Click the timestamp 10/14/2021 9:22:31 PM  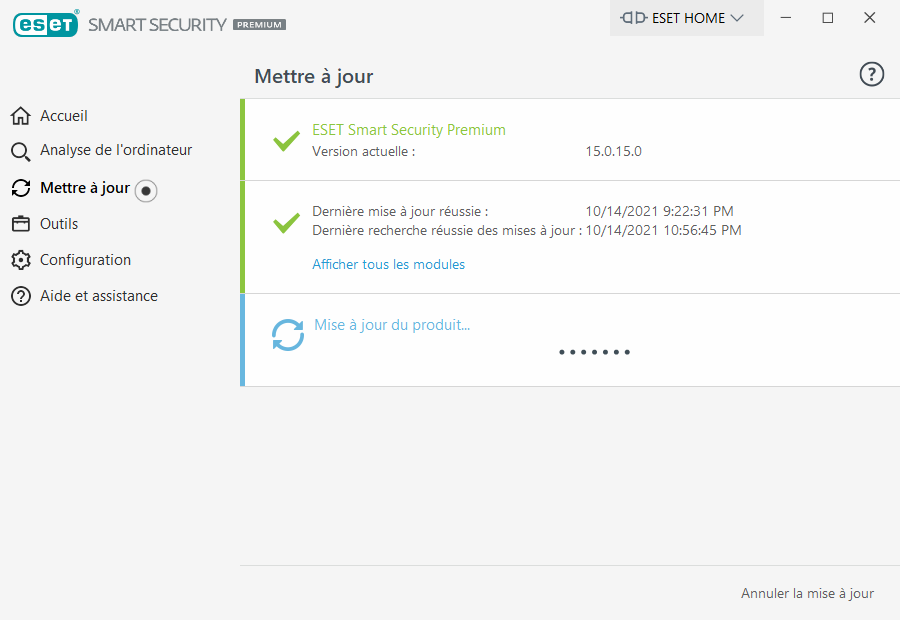click(660, 211)
